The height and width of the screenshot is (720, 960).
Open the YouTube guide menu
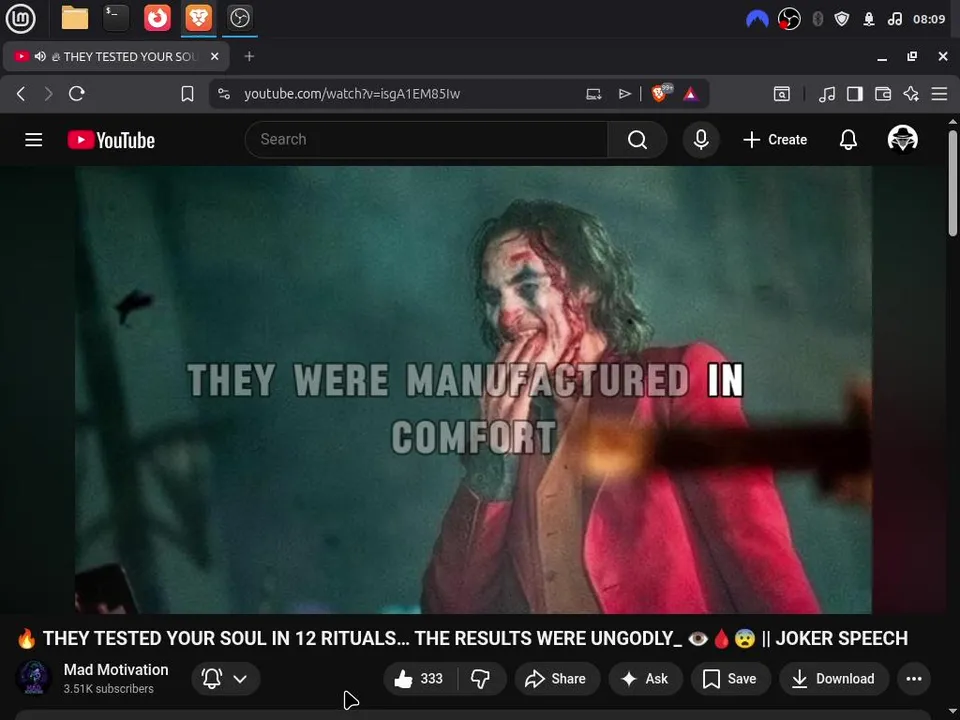pos(34,140)
